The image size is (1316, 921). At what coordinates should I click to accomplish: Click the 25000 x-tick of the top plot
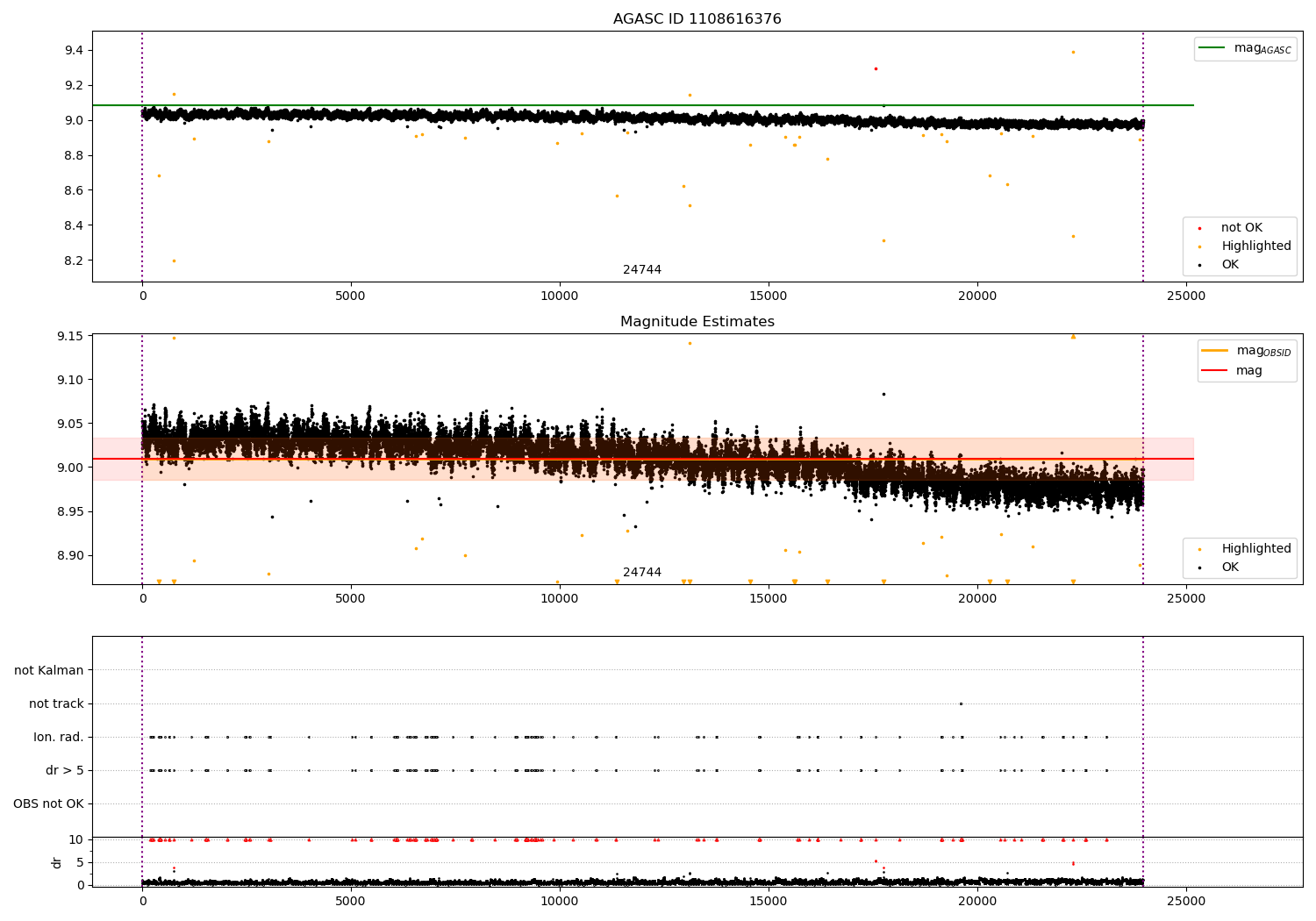tap(1186, 296)
